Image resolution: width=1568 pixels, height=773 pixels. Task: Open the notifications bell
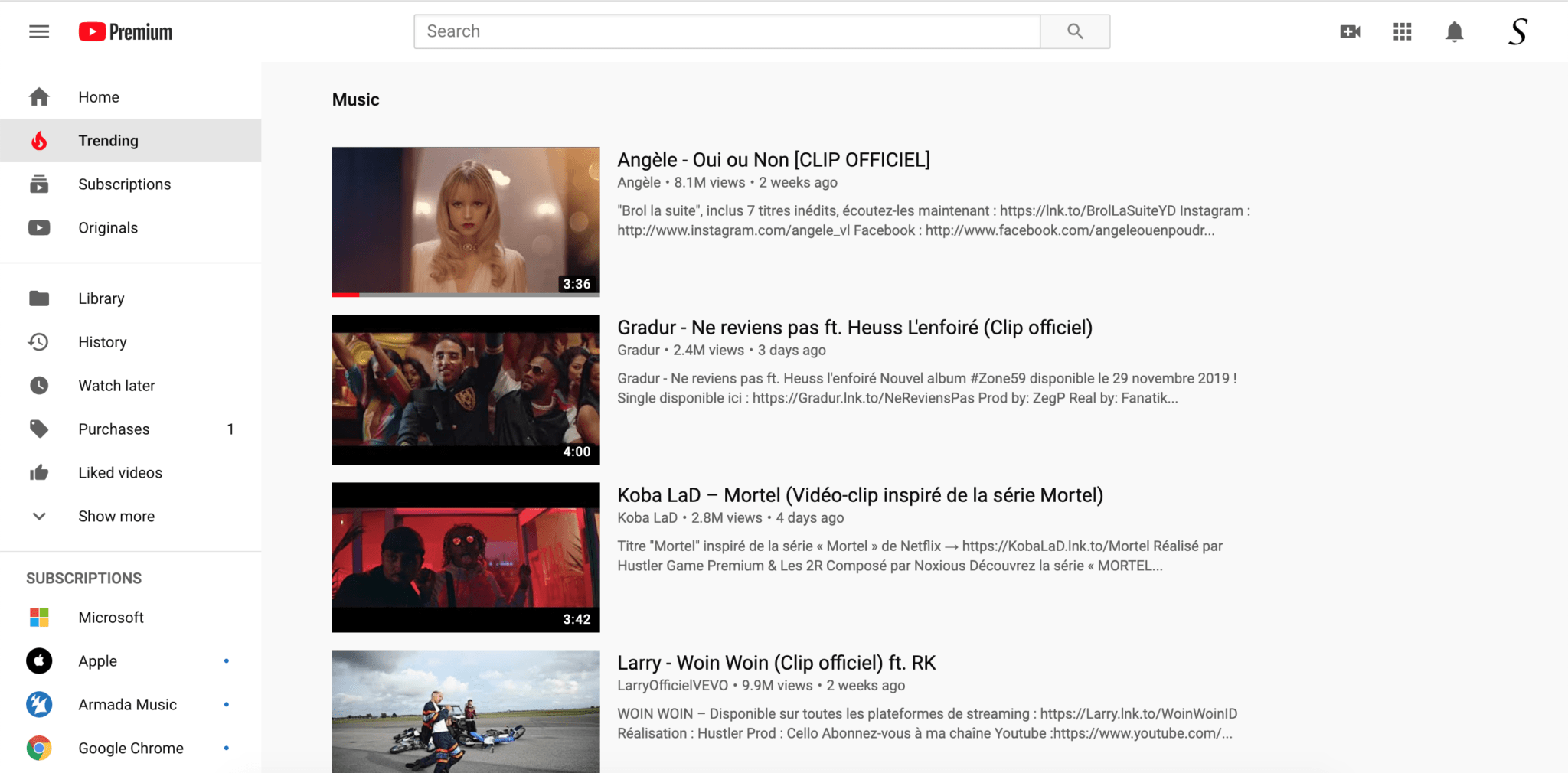pyautogui.click(x=1454, y=31)
